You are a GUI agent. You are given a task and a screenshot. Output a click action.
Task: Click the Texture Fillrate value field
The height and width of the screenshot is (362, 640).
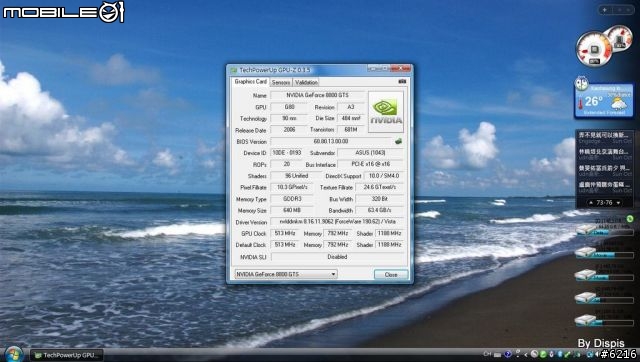380,187
